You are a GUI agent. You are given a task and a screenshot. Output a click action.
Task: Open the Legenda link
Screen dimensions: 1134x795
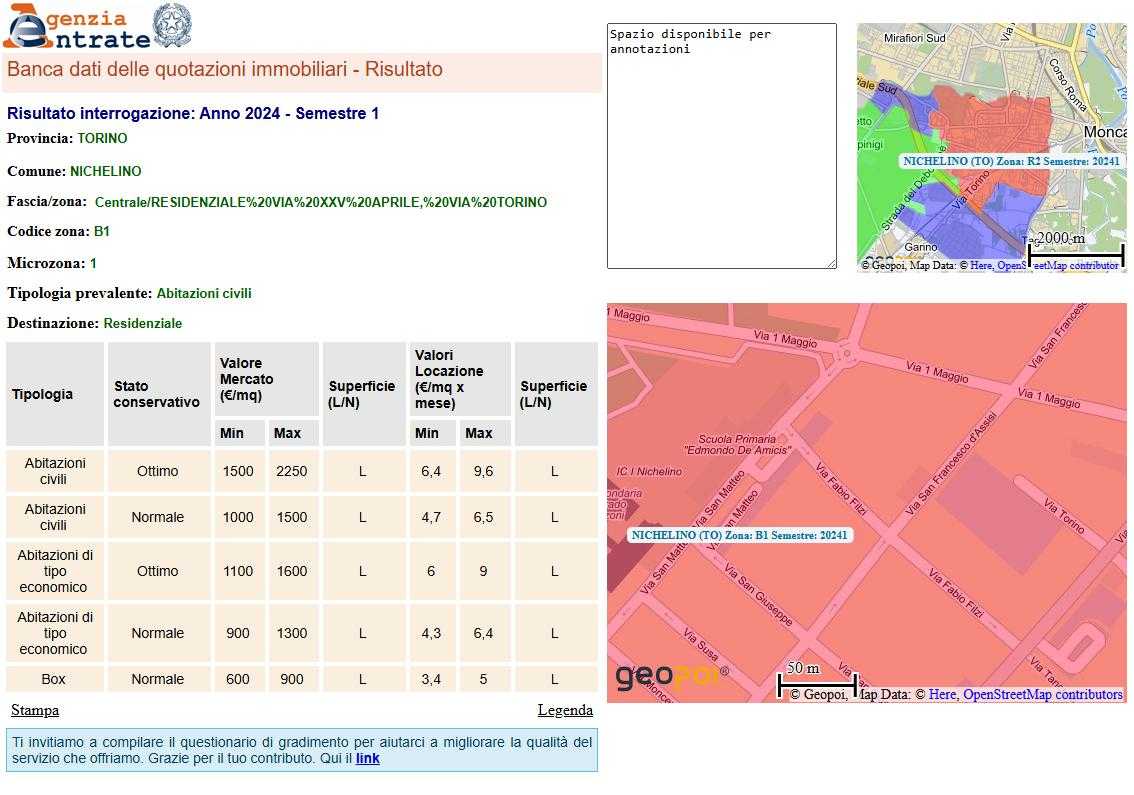[565, 710]
